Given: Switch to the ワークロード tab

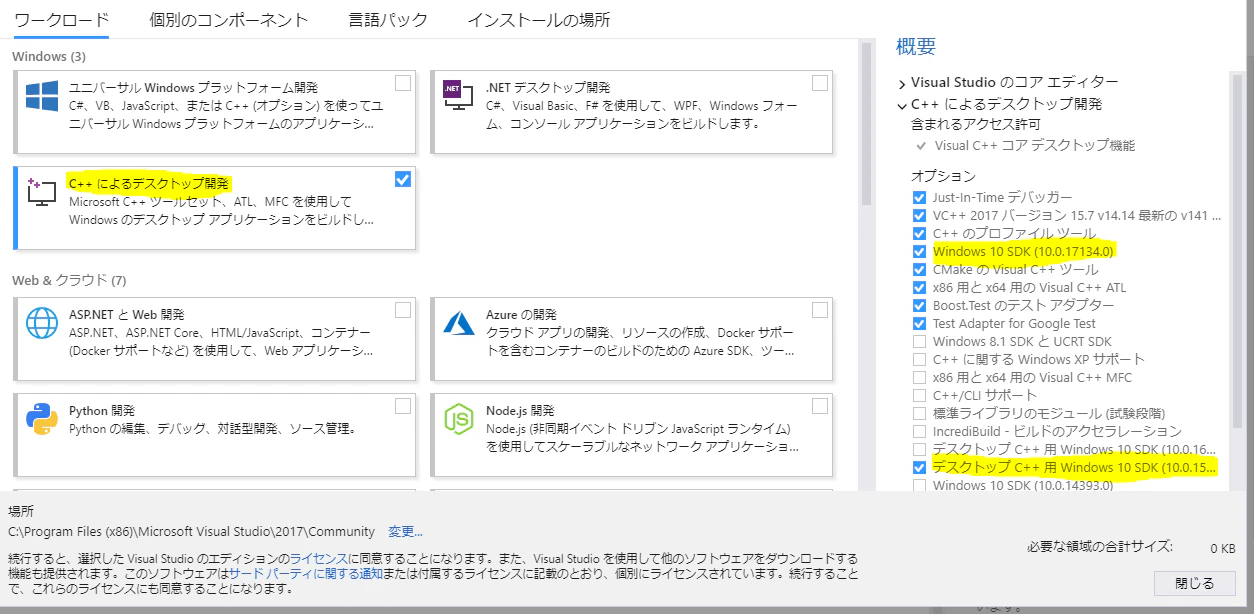Looking at the screenshot, I should pos(62,20).
